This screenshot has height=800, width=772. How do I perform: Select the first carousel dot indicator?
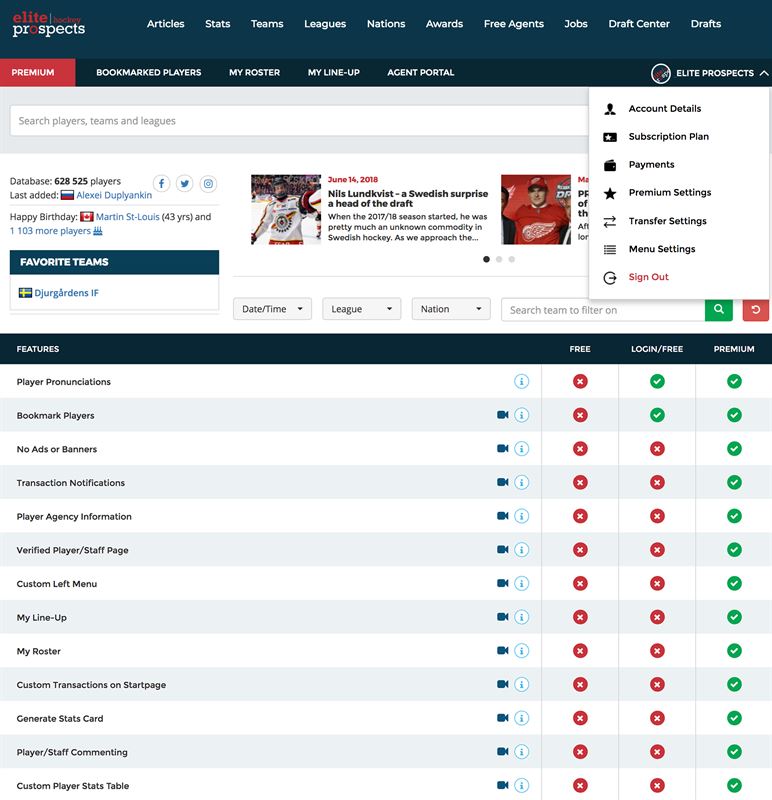point(486,259)
